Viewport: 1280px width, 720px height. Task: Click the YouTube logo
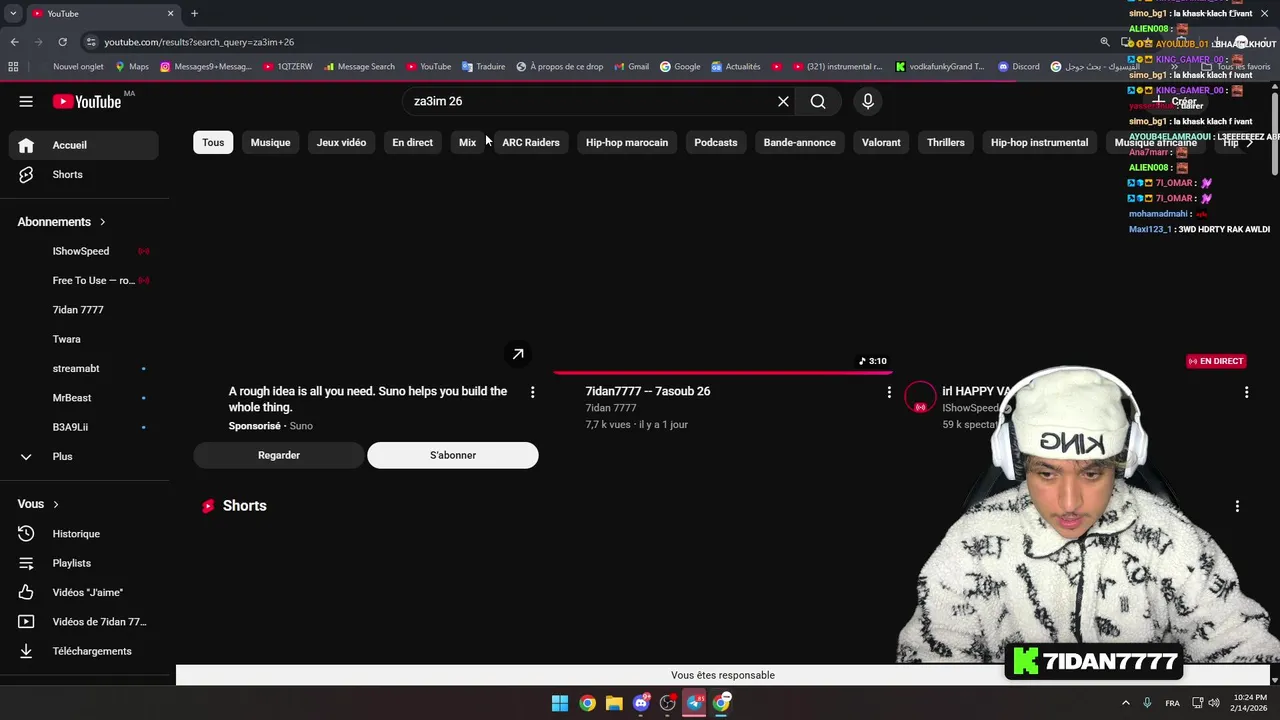click(x=87, y=101)
